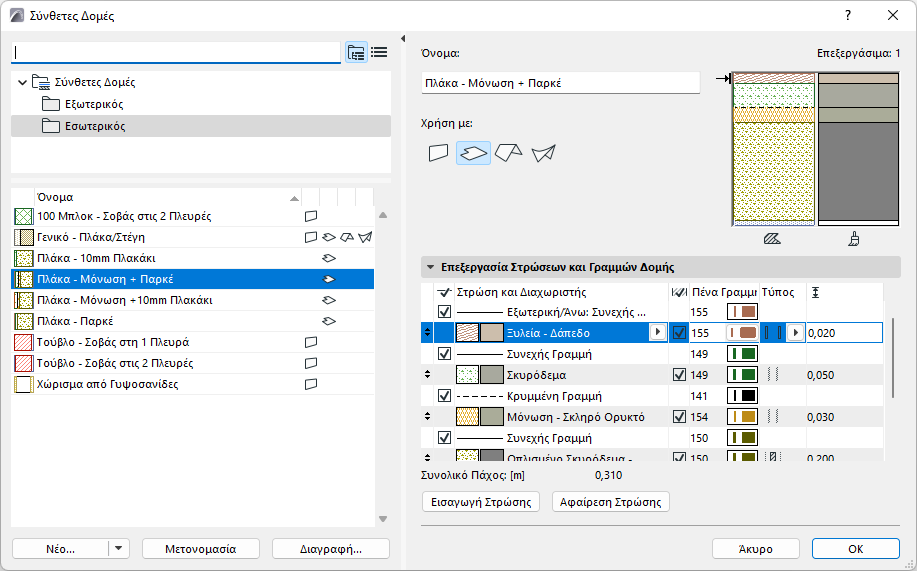Click the thickness column header icon

(x=815, y=292)
